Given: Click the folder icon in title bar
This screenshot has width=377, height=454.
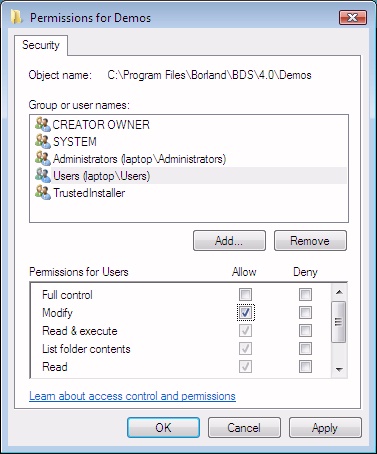Looking at the screenshot, I should click(x=16, y=17).
